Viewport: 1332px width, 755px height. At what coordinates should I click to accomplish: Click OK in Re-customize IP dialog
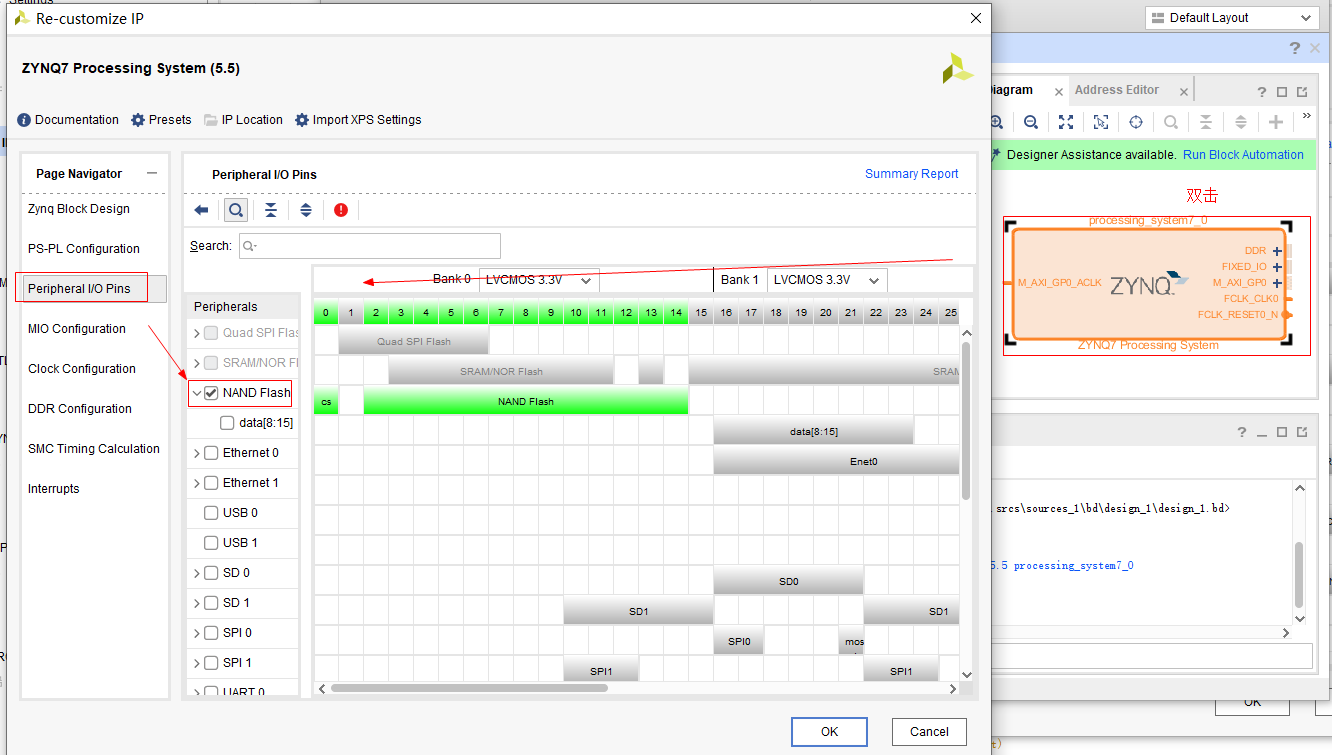[x=829, y=731]
